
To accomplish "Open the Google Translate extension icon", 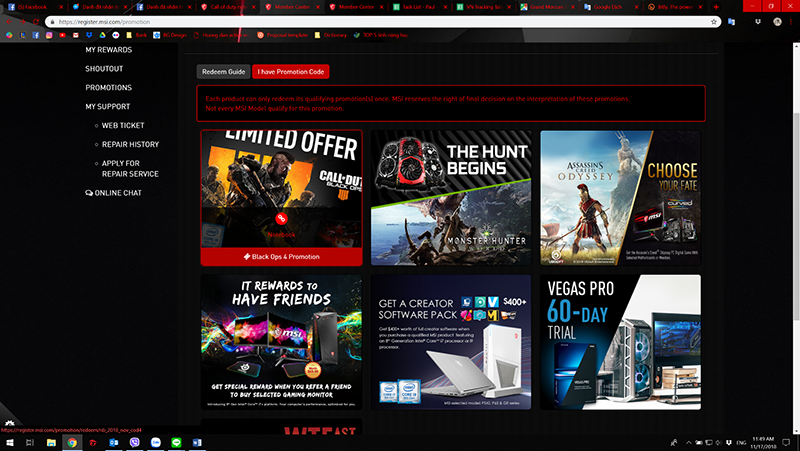I will click(731, 22).
